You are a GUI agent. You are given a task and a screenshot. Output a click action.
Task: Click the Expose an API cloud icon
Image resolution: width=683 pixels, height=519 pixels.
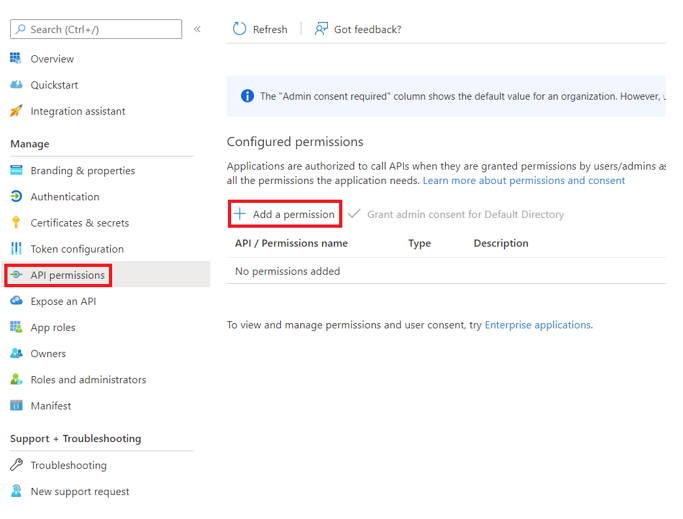click(16, 301)
